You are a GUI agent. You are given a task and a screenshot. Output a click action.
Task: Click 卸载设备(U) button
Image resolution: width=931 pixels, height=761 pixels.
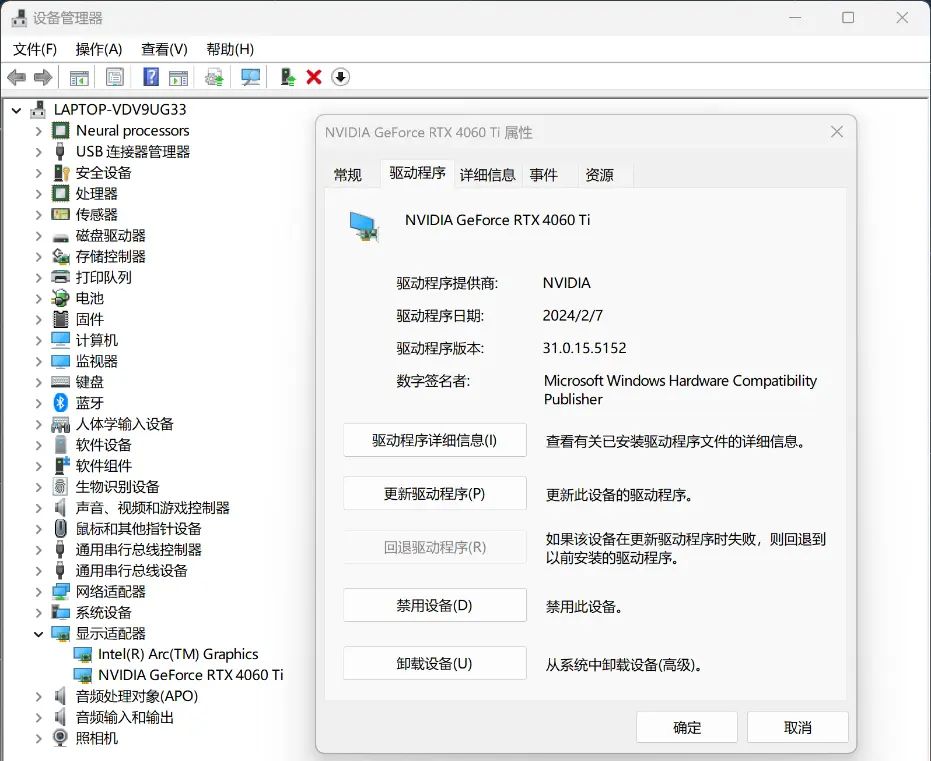[435, 664]
